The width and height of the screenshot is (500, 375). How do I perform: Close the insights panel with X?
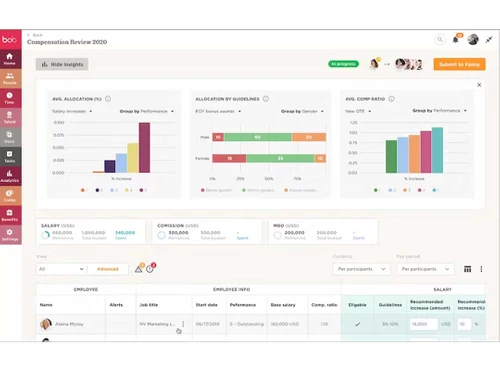[479, 85]
